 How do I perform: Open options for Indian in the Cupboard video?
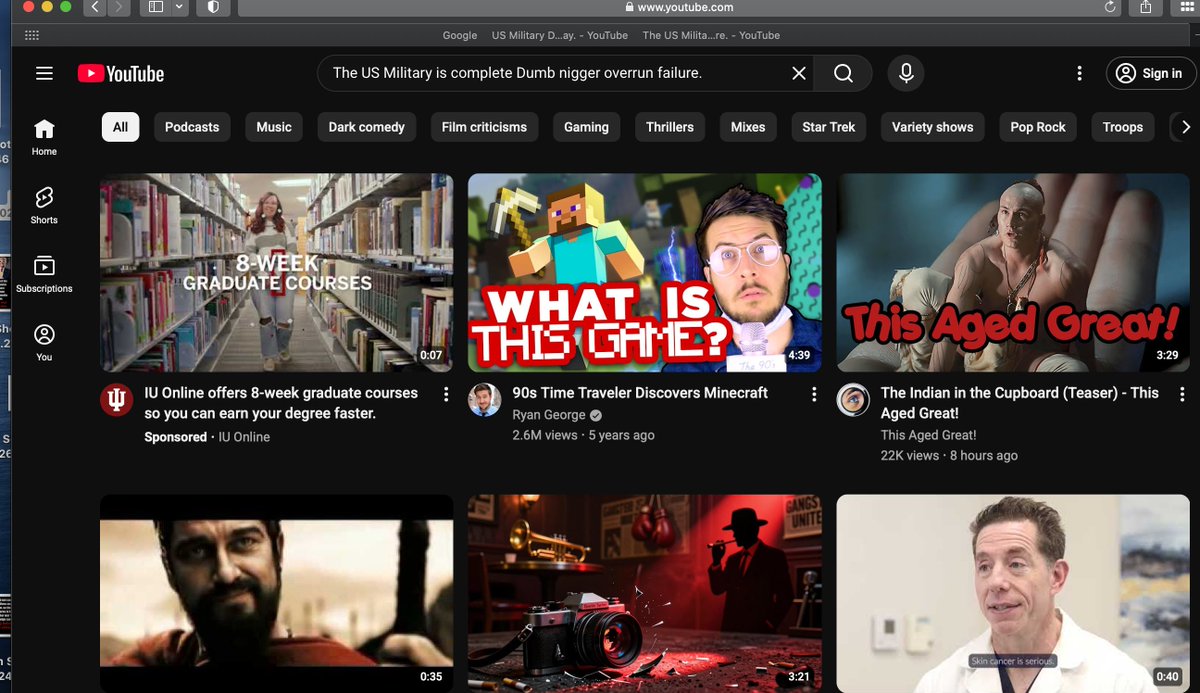pyautogui.click(x=1182, y=394)
